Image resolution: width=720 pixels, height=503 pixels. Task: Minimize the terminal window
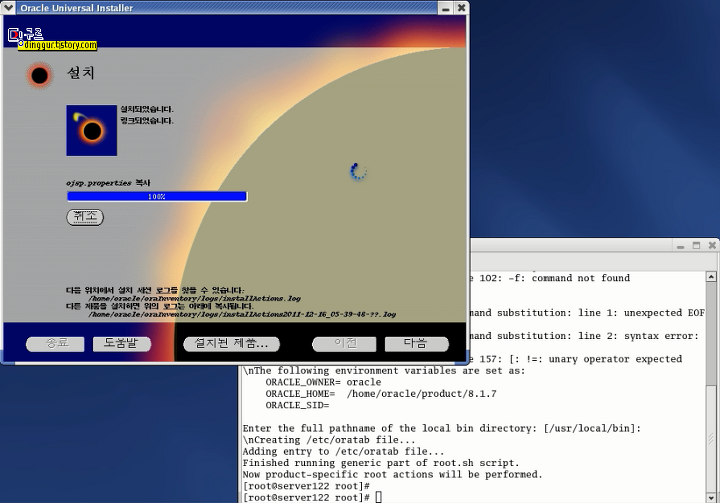681,246
